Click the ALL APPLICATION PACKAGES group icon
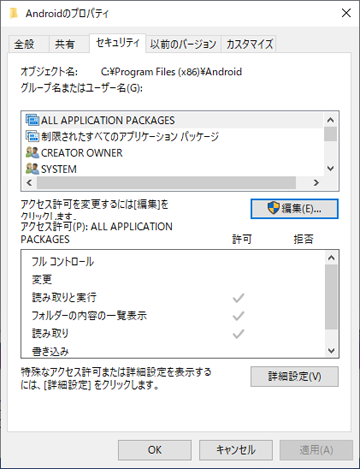The width and height of the screenshot is (360, 469). pos(32,120)
